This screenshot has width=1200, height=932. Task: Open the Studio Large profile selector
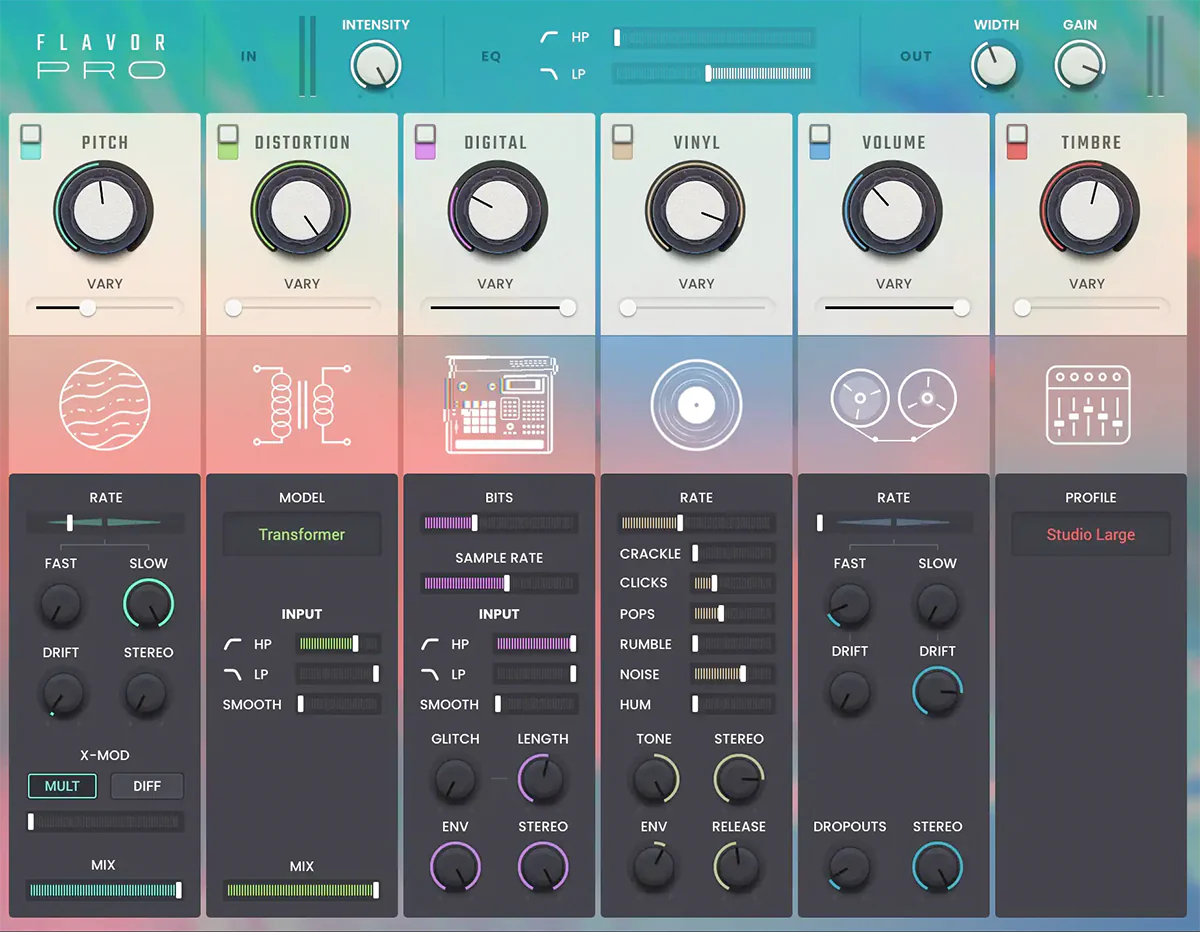click(1090, 534)
